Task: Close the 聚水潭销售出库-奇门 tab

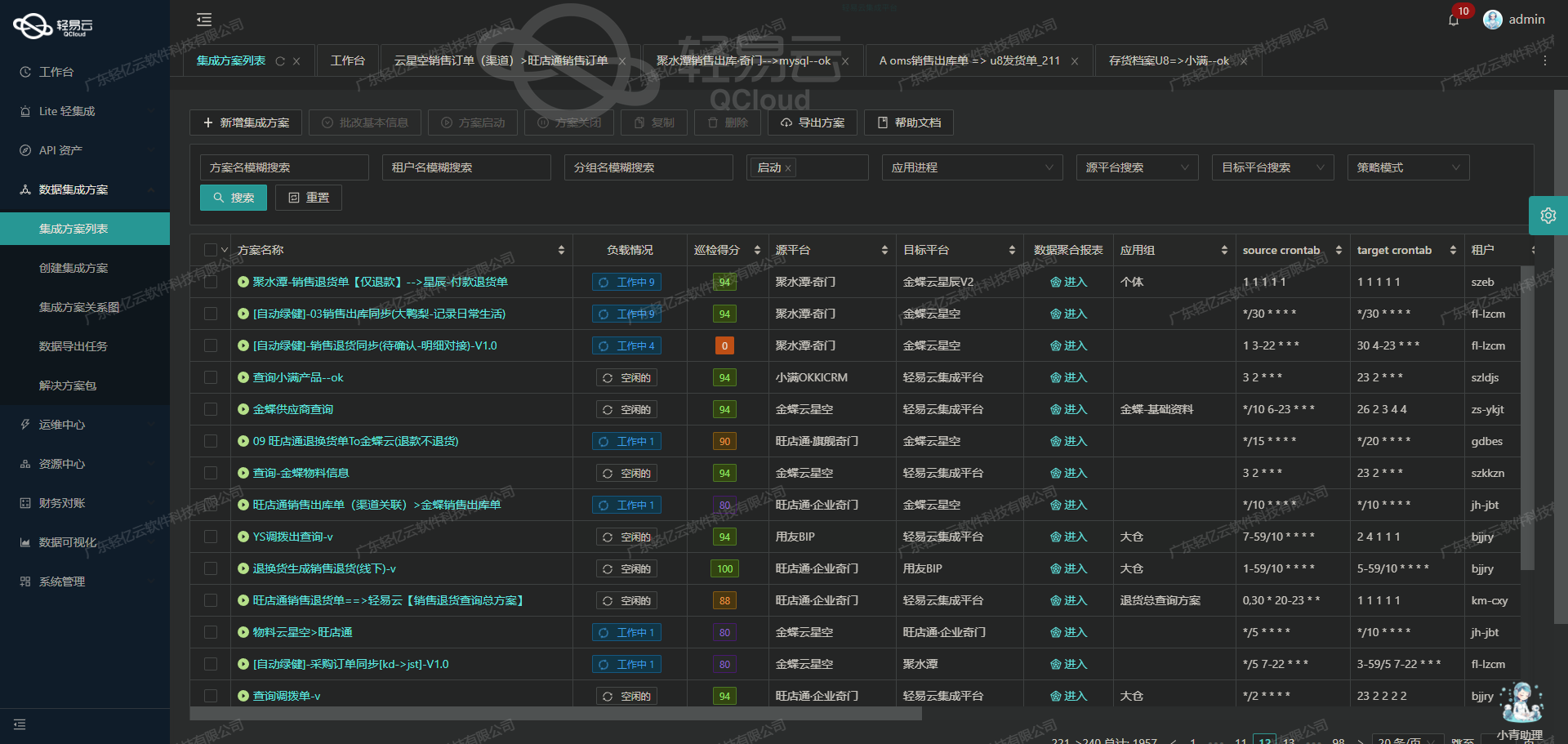Action: [845, 61]
